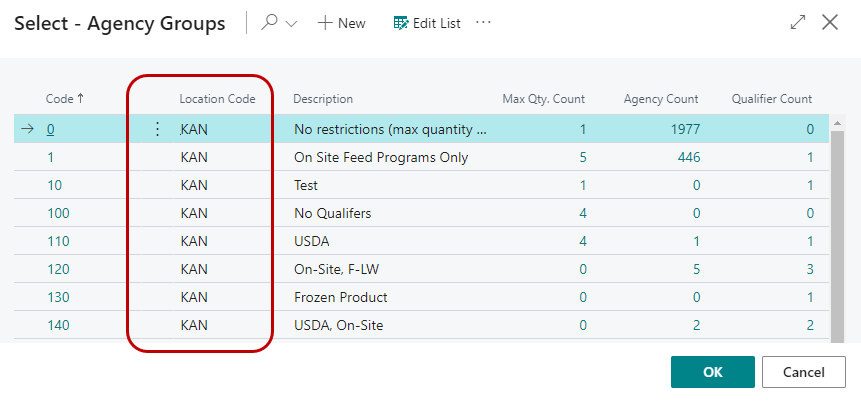Viewport: 861px width, 403px height.
Task: Select the Frozen Product row description
Action: click(x=341, y=297)
